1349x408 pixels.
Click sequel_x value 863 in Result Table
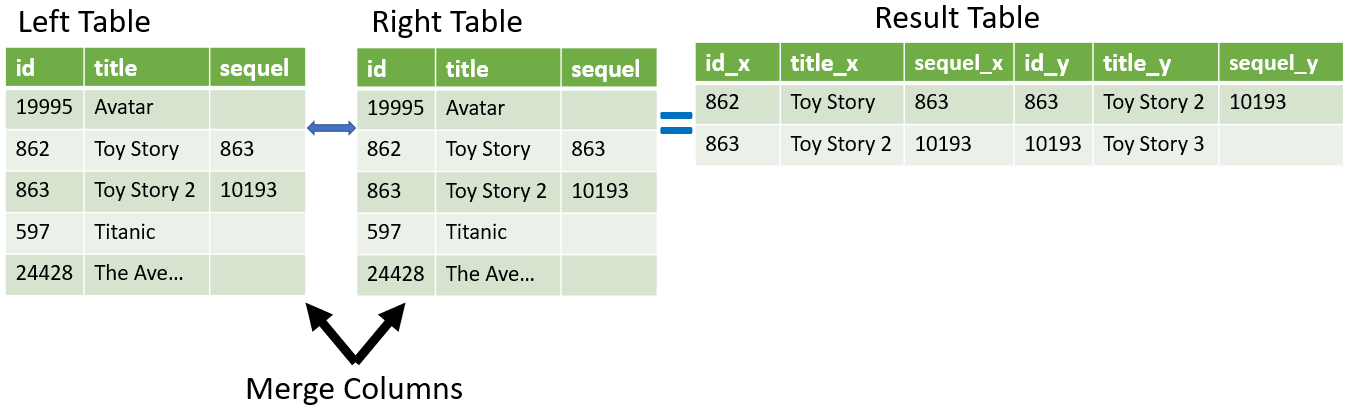960,103
